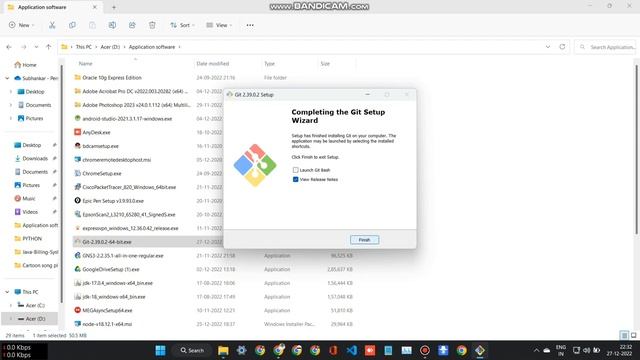
Task: Show hidden system tray icons
Action: pos(536,350)
